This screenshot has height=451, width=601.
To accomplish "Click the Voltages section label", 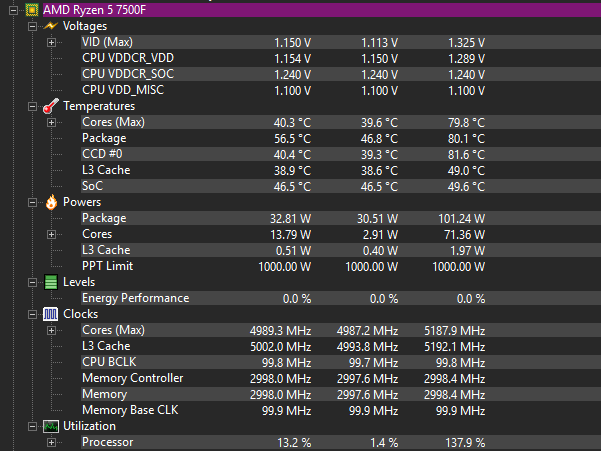I will pyautogui.click(x=85, y=26).
